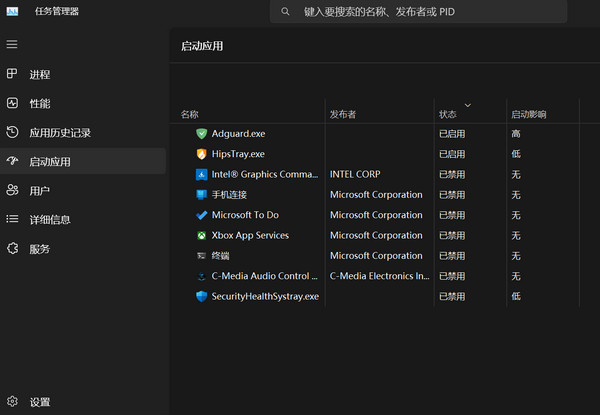The width and height of the screenshot is (600, 415).
Task: Select the Microsoft To Do row name
Action: [245, 215]
